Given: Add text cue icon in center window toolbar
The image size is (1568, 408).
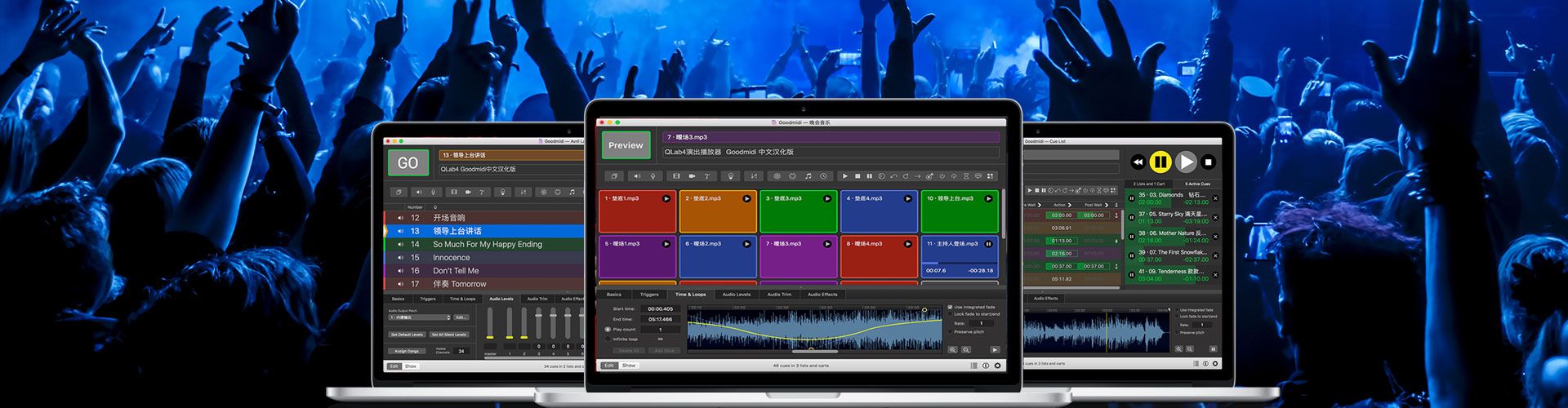Looking at the screenshot, I should pyautogui.click(x=706, y=176).
